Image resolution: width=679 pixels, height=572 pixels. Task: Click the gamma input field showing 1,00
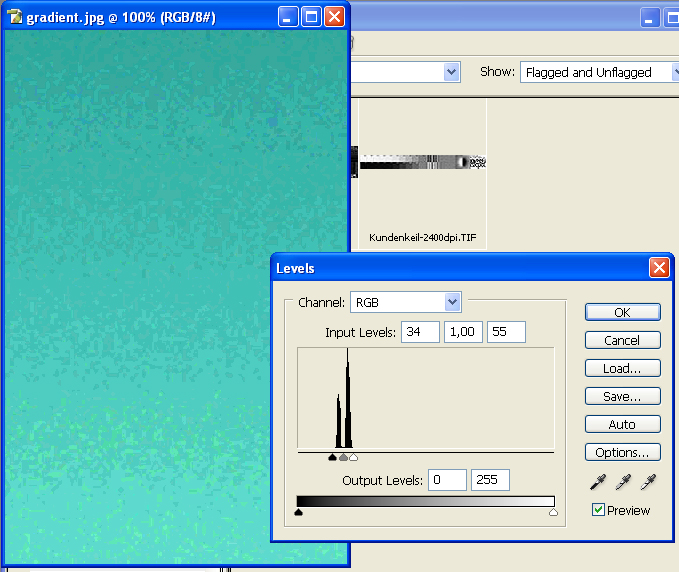pos(463,332)
